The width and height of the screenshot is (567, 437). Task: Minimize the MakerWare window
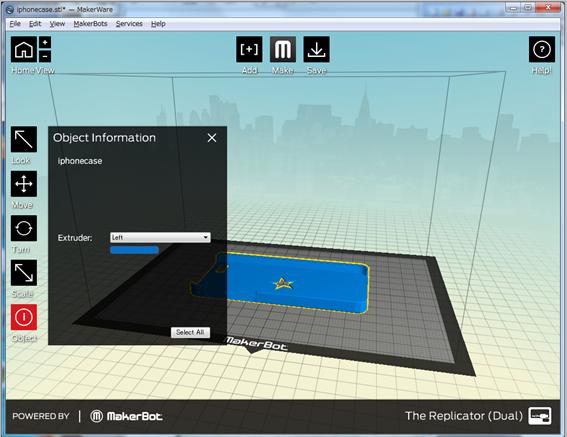(512, 8)
